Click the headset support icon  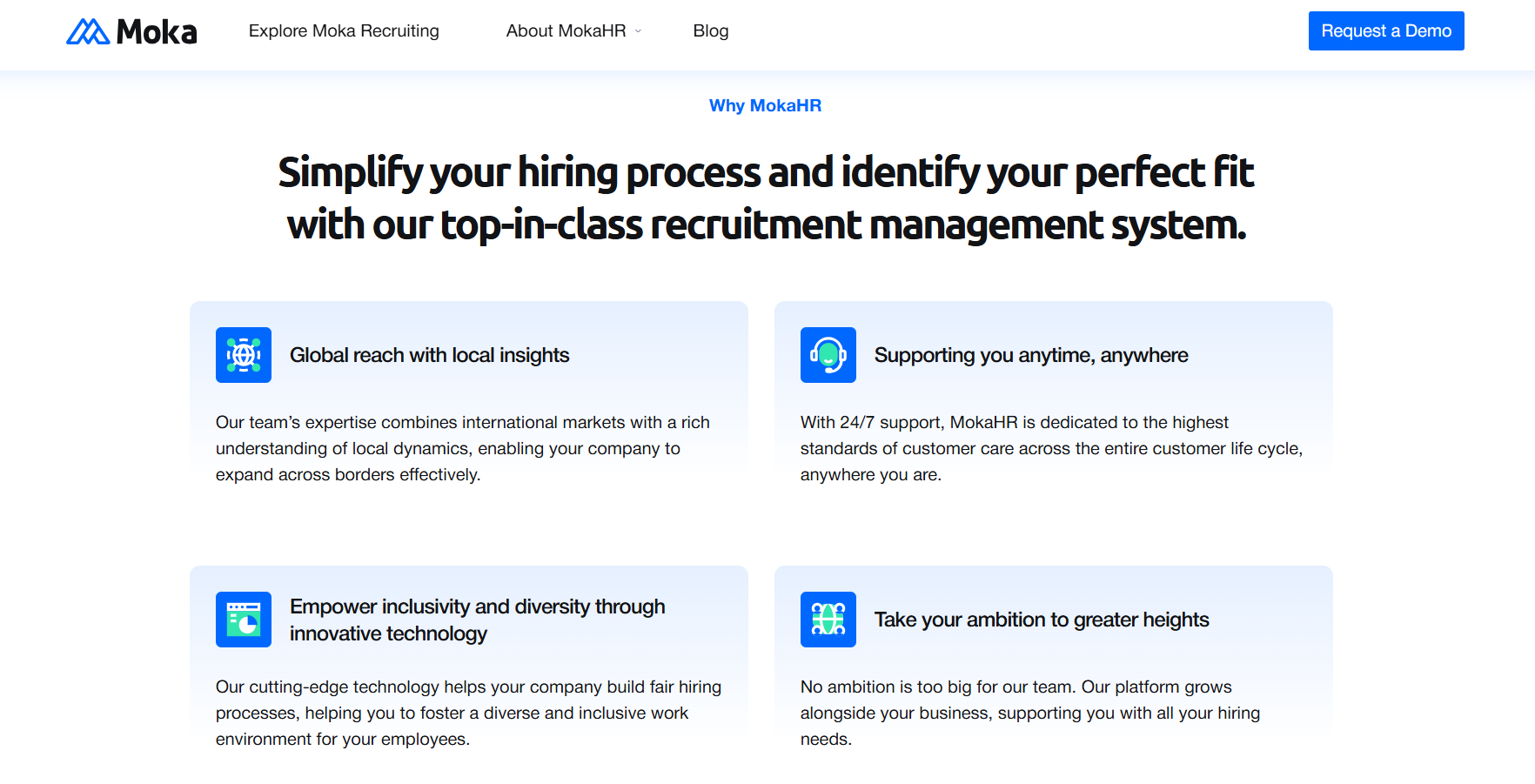pos(828,355)
